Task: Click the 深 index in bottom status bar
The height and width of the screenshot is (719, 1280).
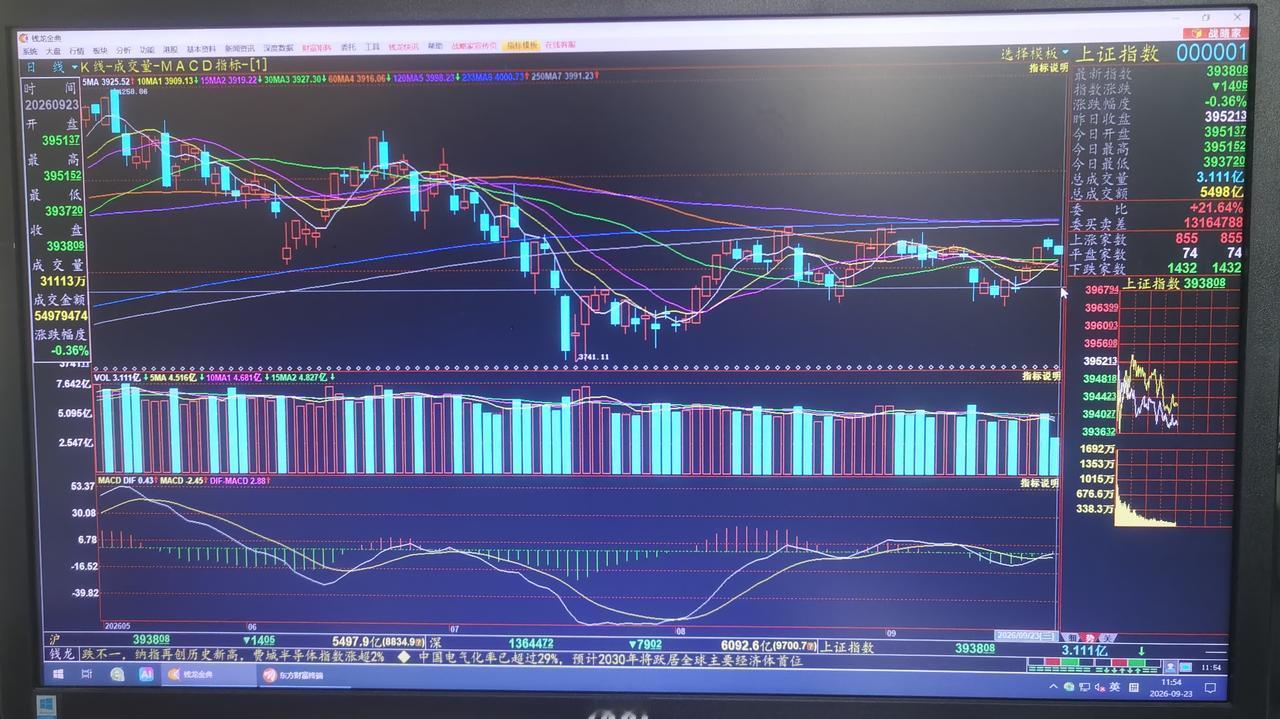Action: point(435,643)
